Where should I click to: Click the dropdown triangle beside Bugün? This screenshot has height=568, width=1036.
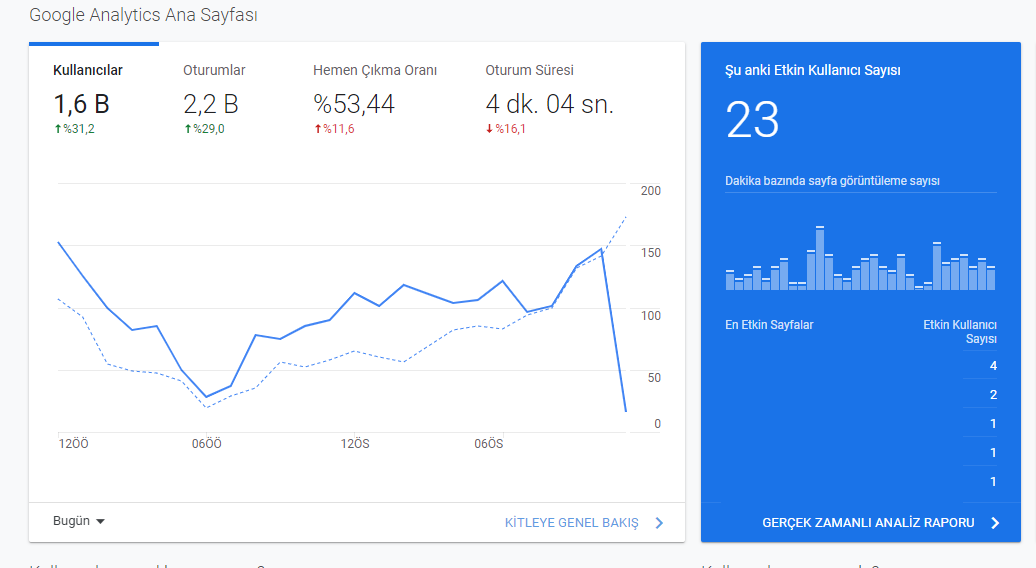(100, 522)
